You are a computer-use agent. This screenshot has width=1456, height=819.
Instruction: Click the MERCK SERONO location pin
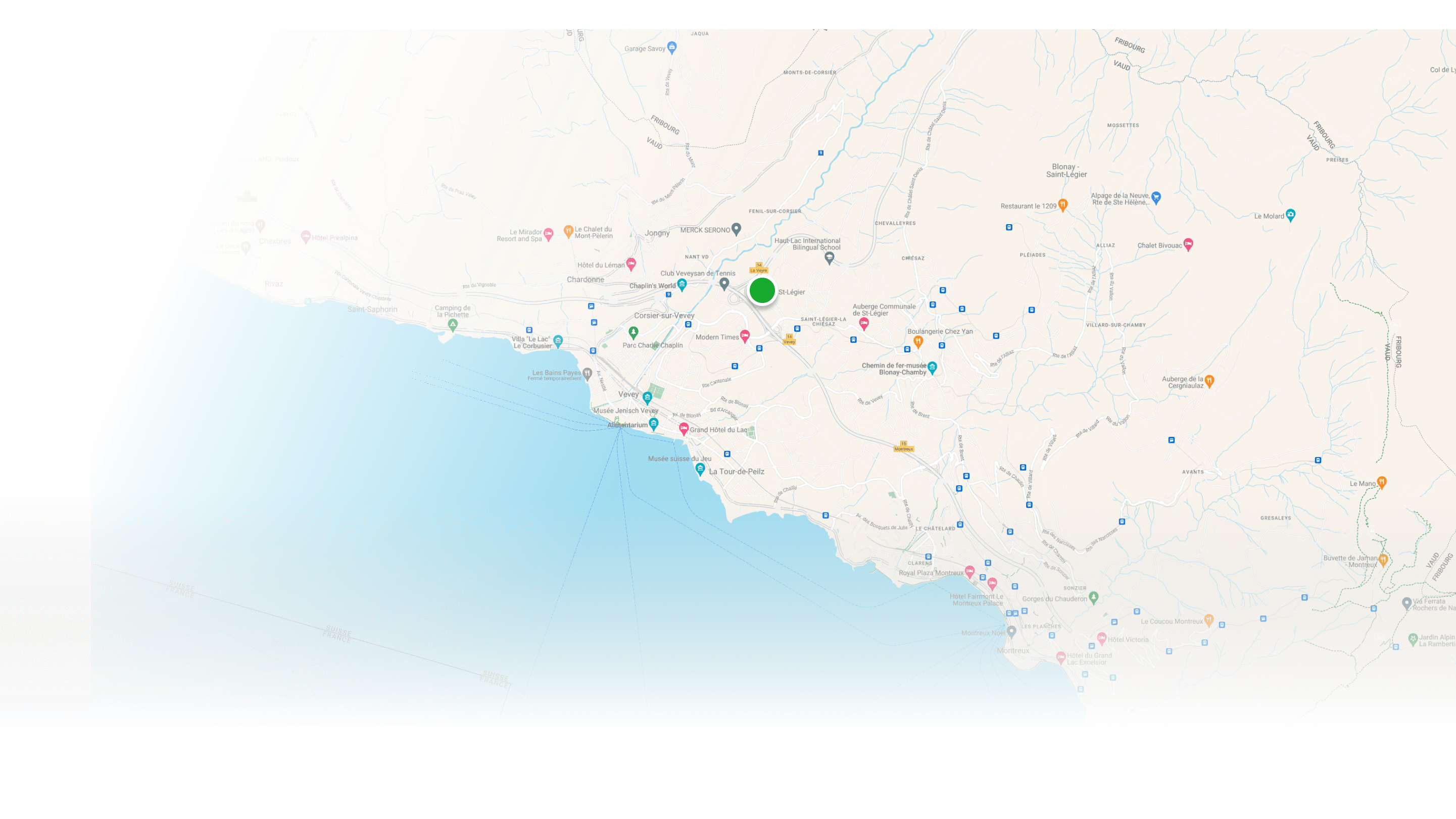[x=736, y=228]
